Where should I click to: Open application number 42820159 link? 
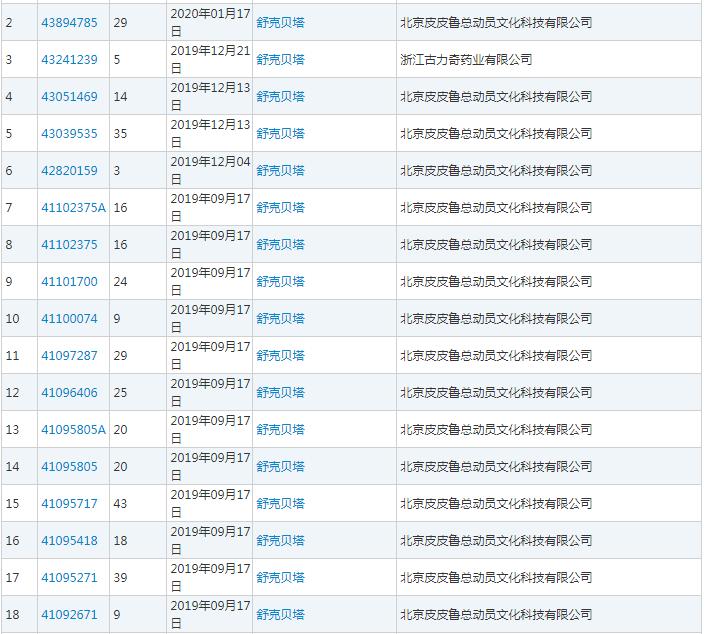(69, 170)
